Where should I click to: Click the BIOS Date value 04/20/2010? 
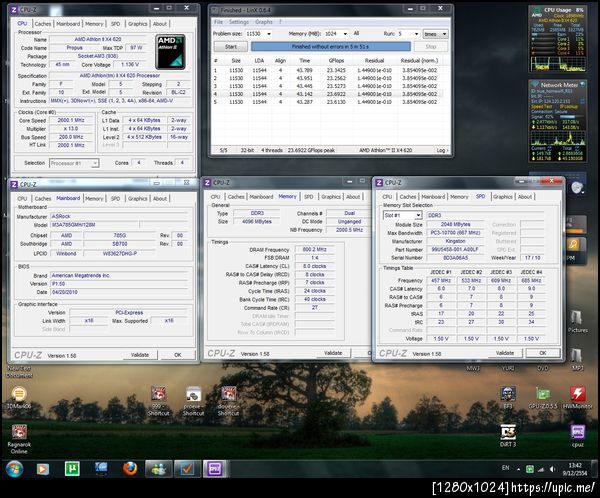point(120,292)
